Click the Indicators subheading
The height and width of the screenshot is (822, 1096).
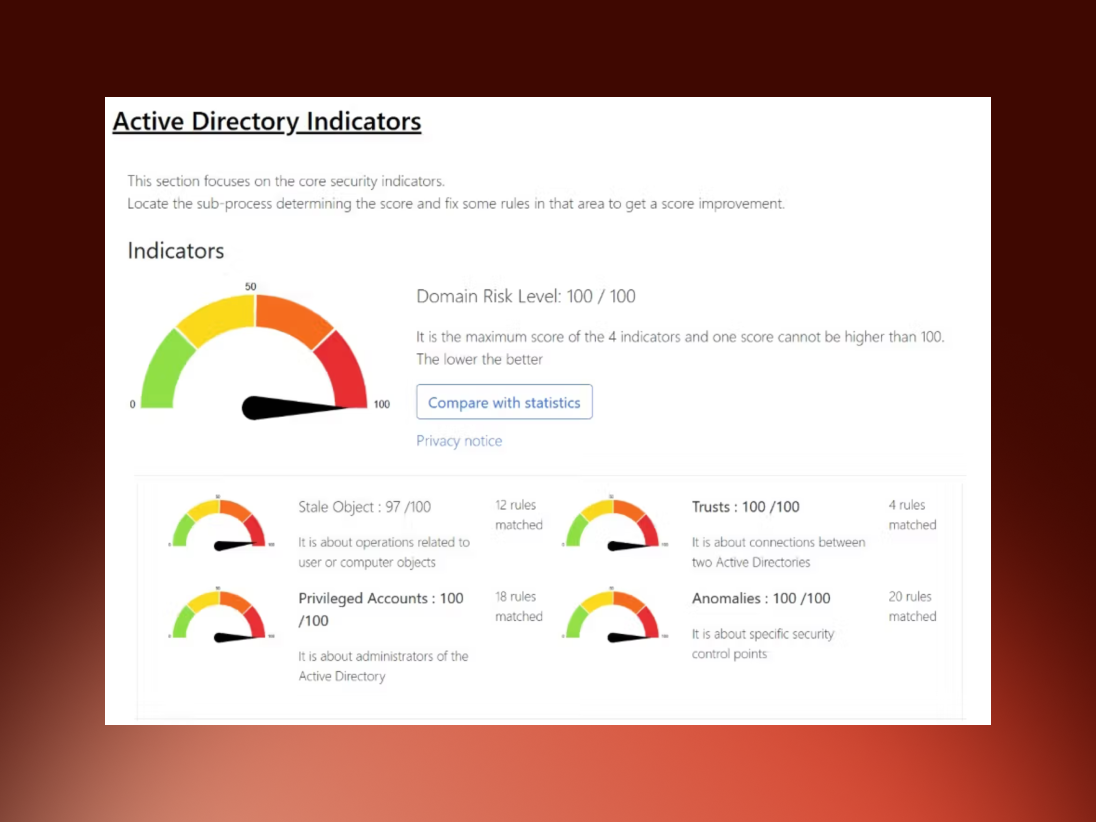click(175, 250)
